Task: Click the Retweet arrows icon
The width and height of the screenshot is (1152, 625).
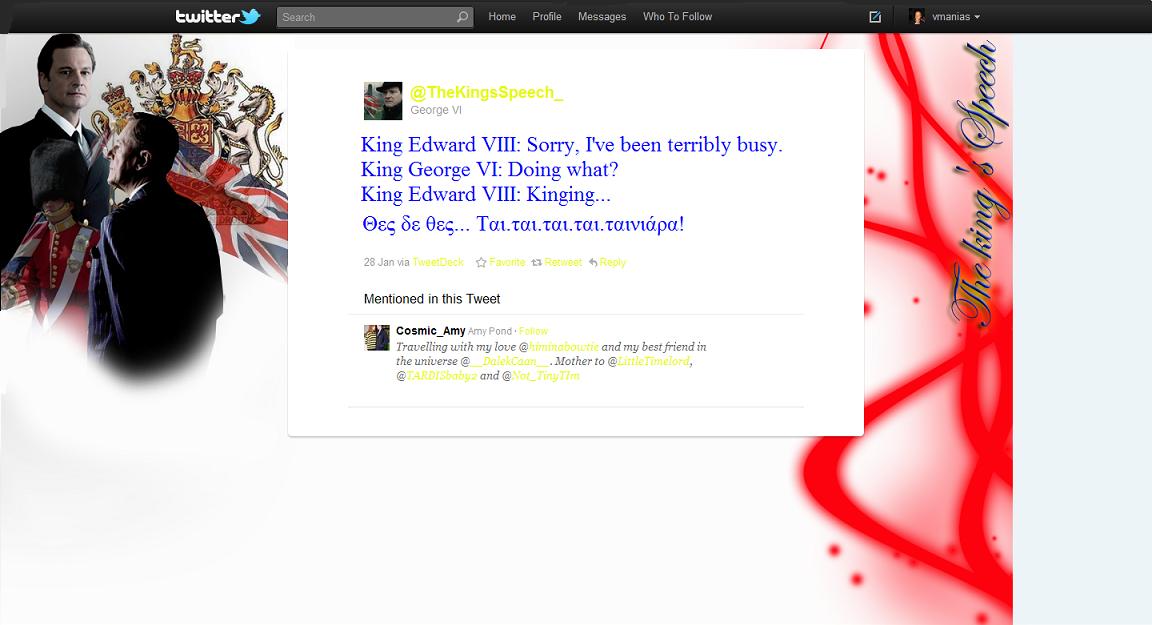Action: [536, 262]
